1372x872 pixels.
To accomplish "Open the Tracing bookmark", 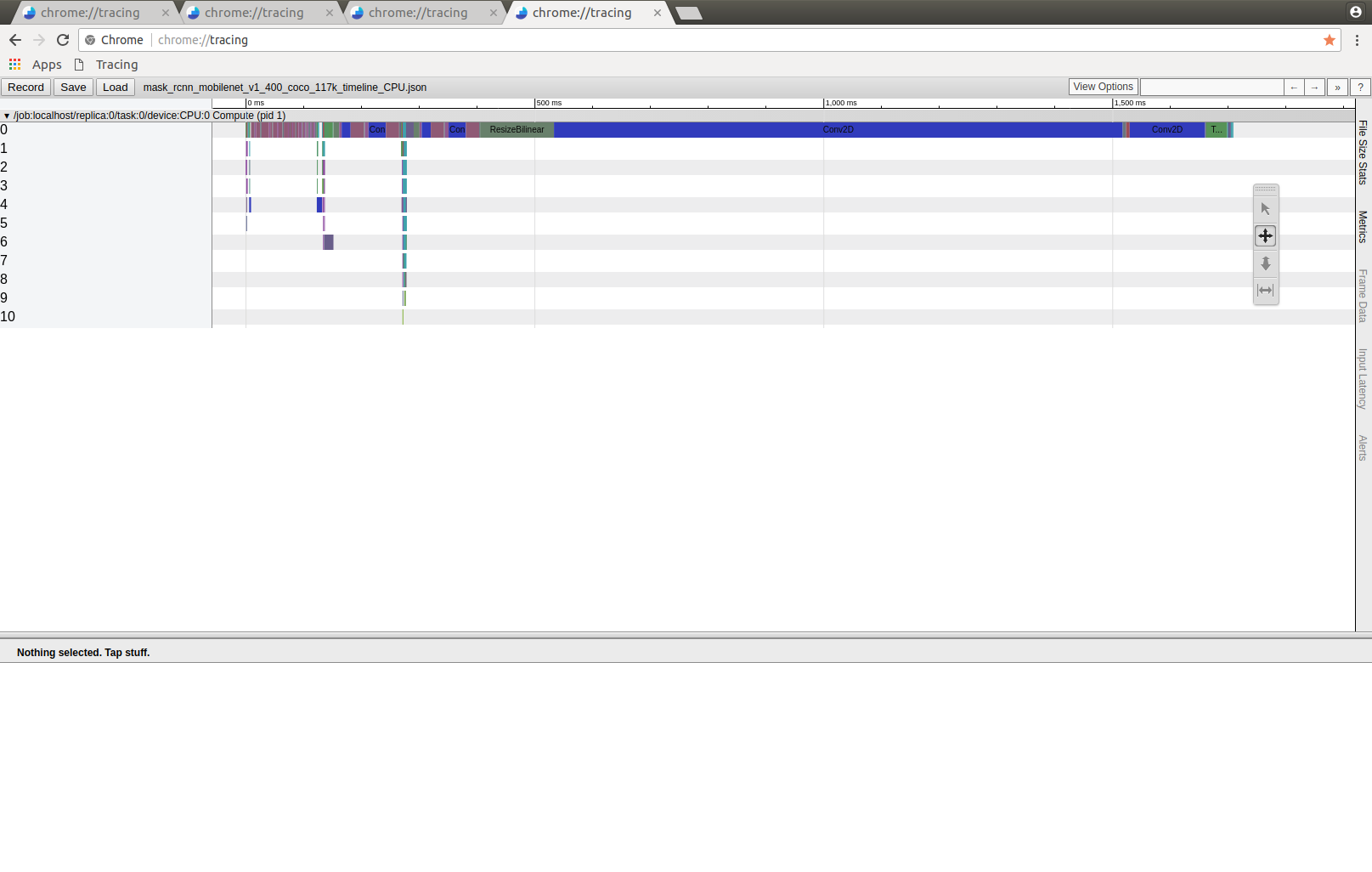I will tap(106, 65).
